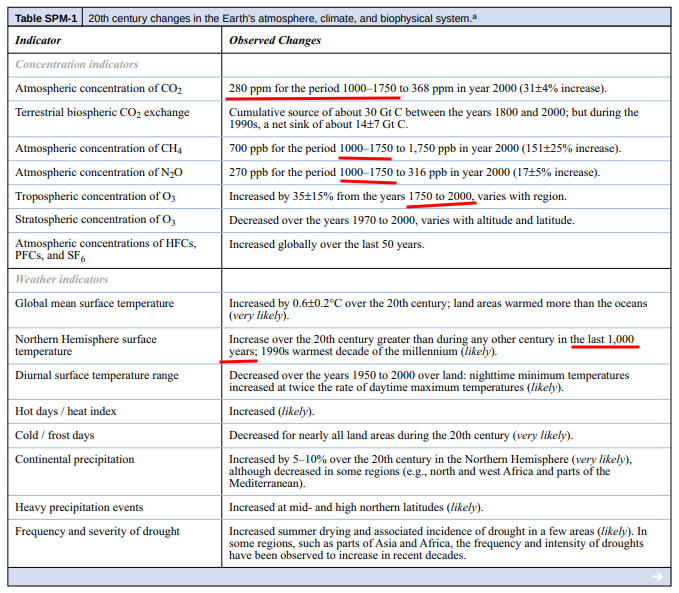Click the 'Diurnal surface temperature range' row label

pyautogui.click(x=96, y=376)
